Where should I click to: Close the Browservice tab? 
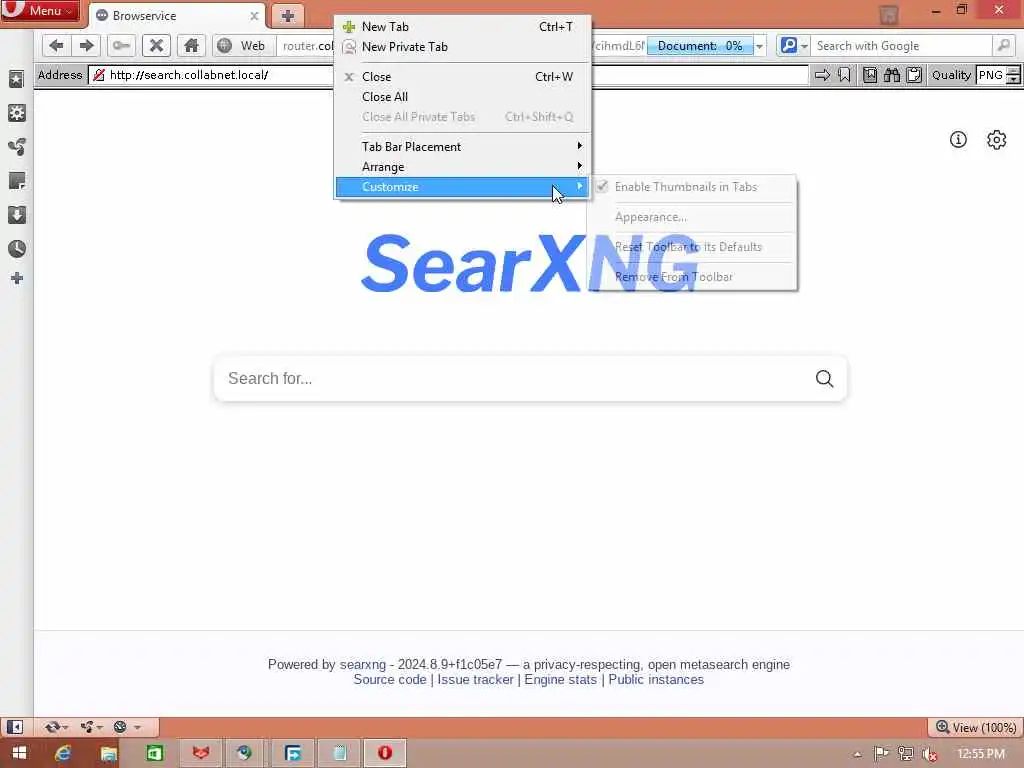coord(254,16)
